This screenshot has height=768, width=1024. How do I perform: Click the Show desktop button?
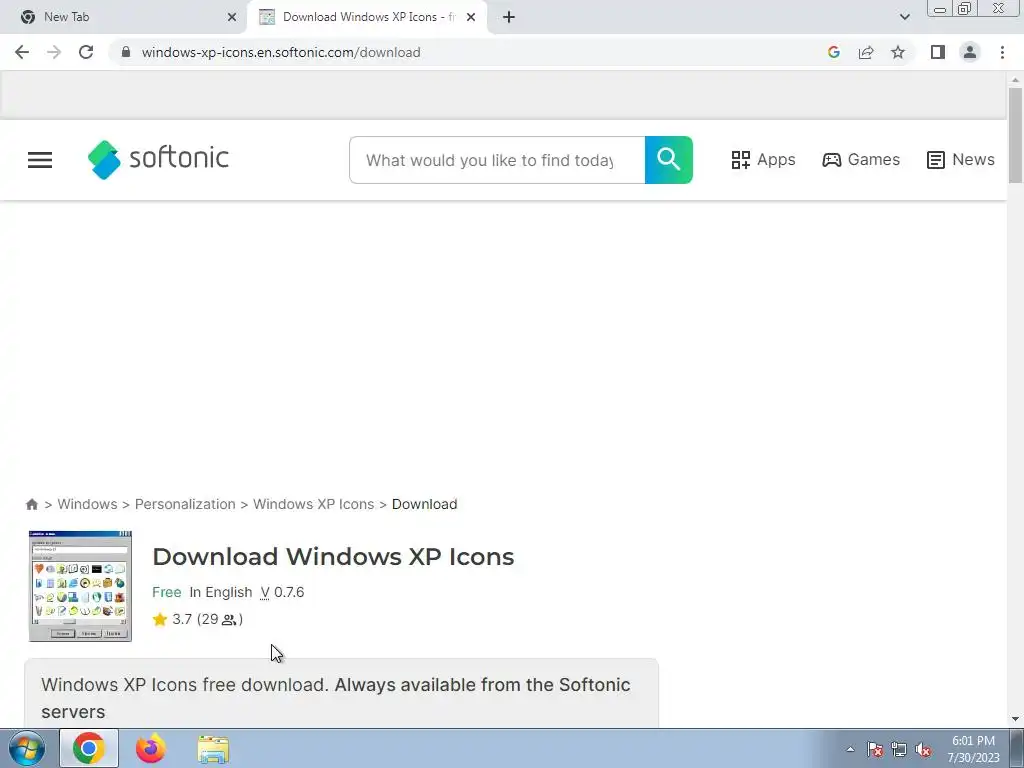tap(1017, 748)
